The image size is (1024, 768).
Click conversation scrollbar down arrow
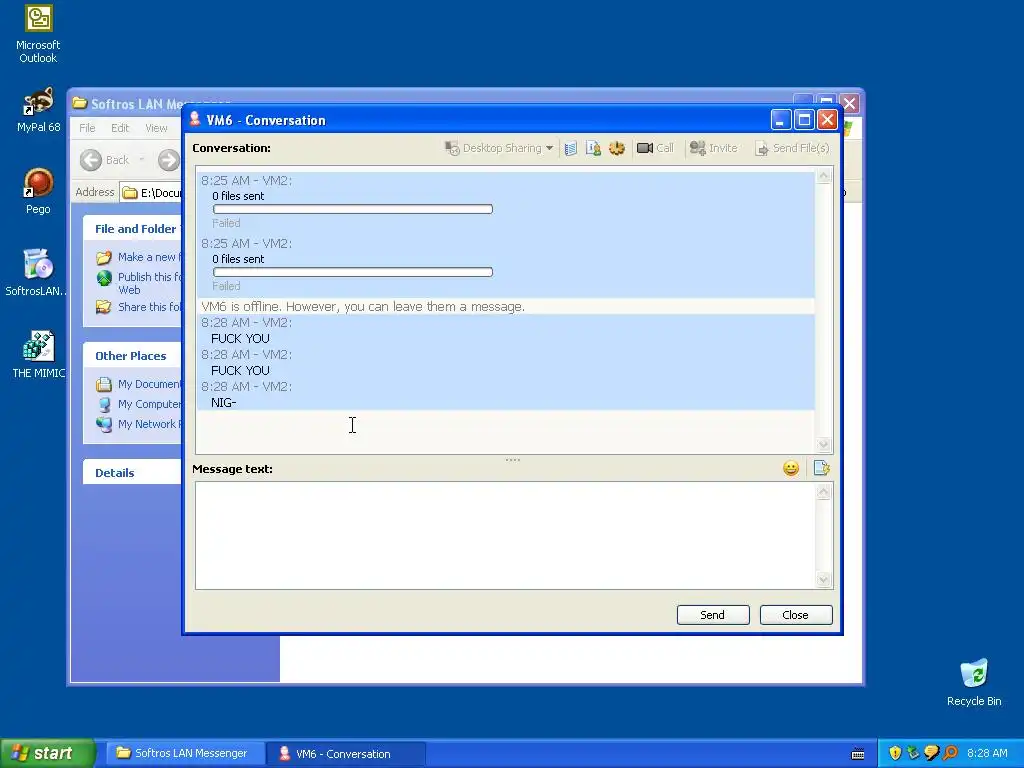(x=824, y=445)
